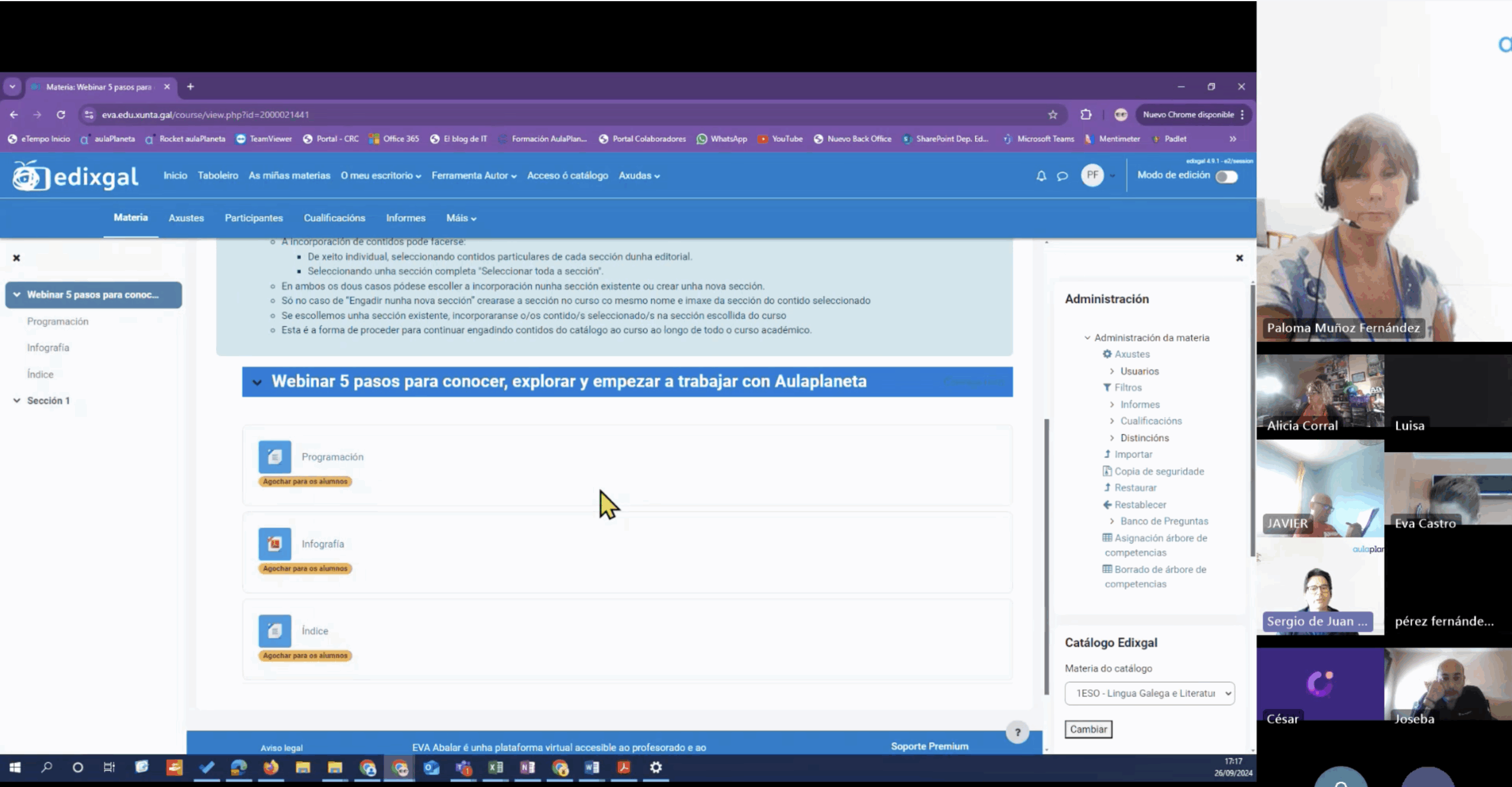Click the Programación activity icon
The image size is (1512, 787).
(x=275, y=456)
